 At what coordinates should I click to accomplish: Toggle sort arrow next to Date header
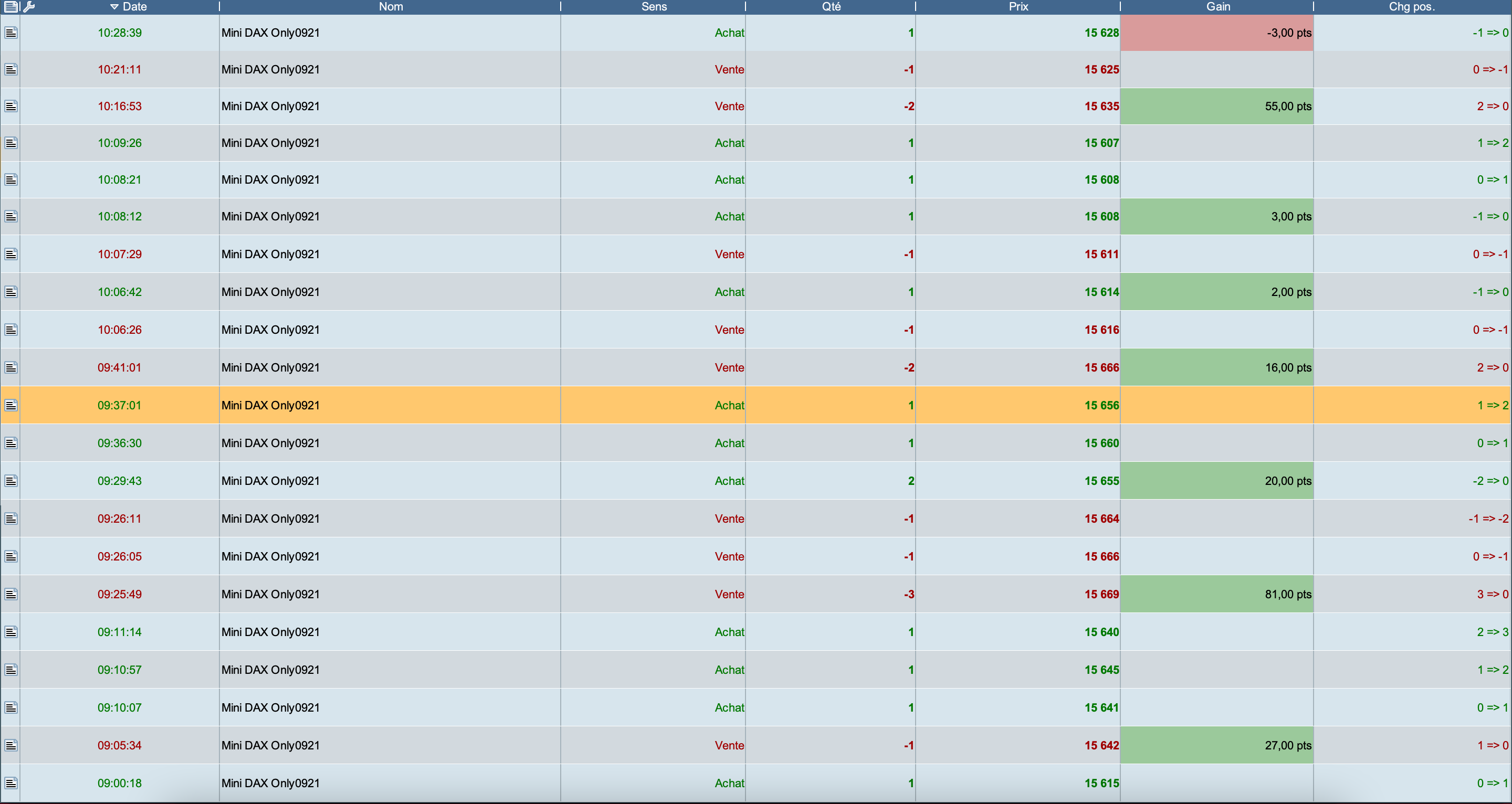(114, 7)
